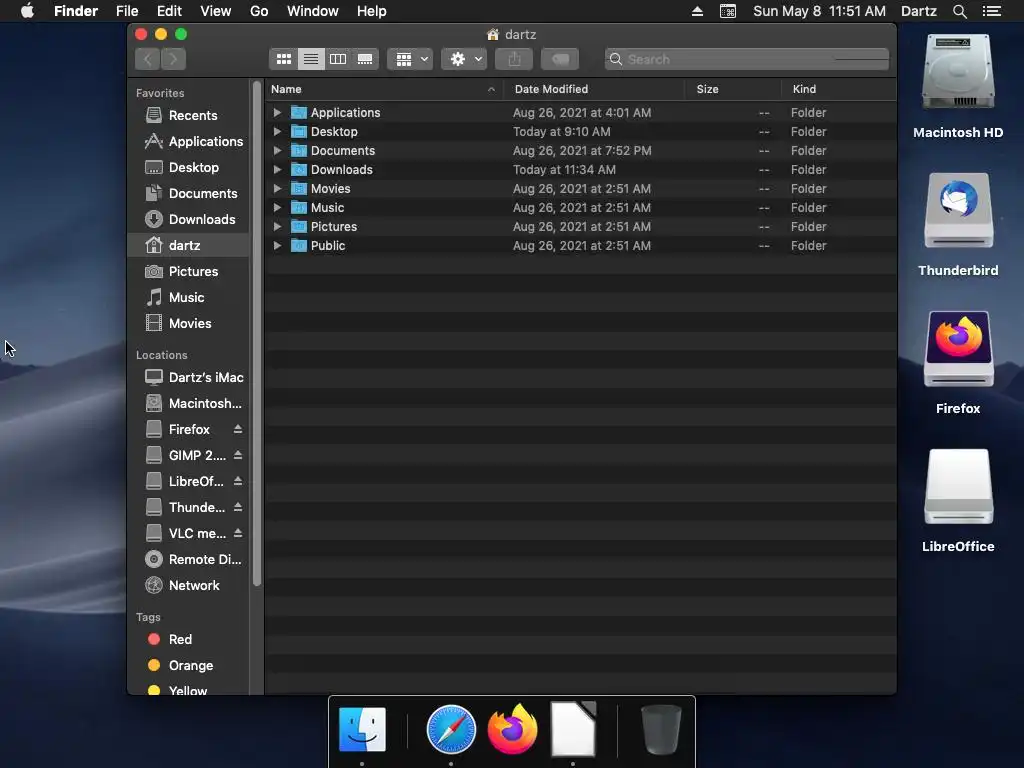Select the Public folder name
Screen dimensions: 1024x768
tap(328, 246)
